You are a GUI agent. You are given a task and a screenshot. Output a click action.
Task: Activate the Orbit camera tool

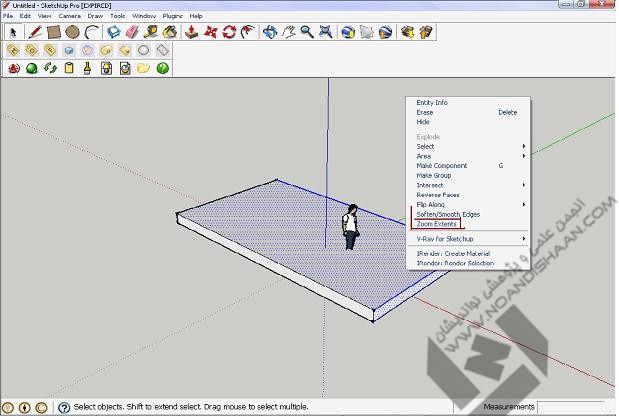coord(270,31)
